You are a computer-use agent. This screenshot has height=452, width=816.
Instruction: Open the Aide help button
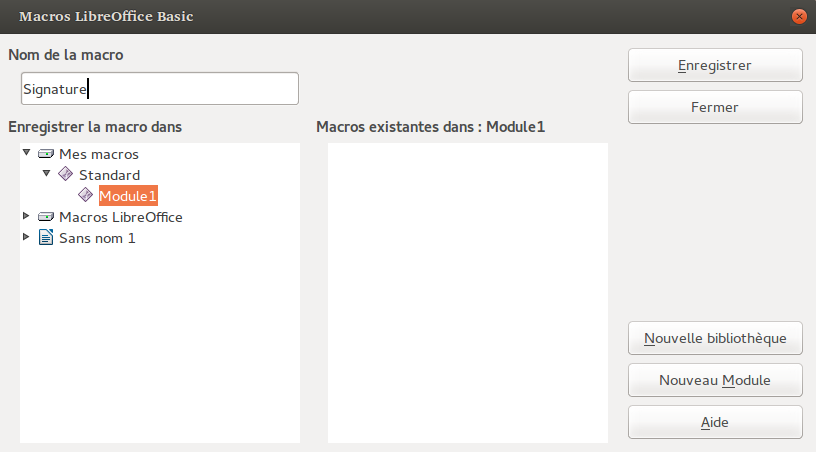click(x=715, y=422)
